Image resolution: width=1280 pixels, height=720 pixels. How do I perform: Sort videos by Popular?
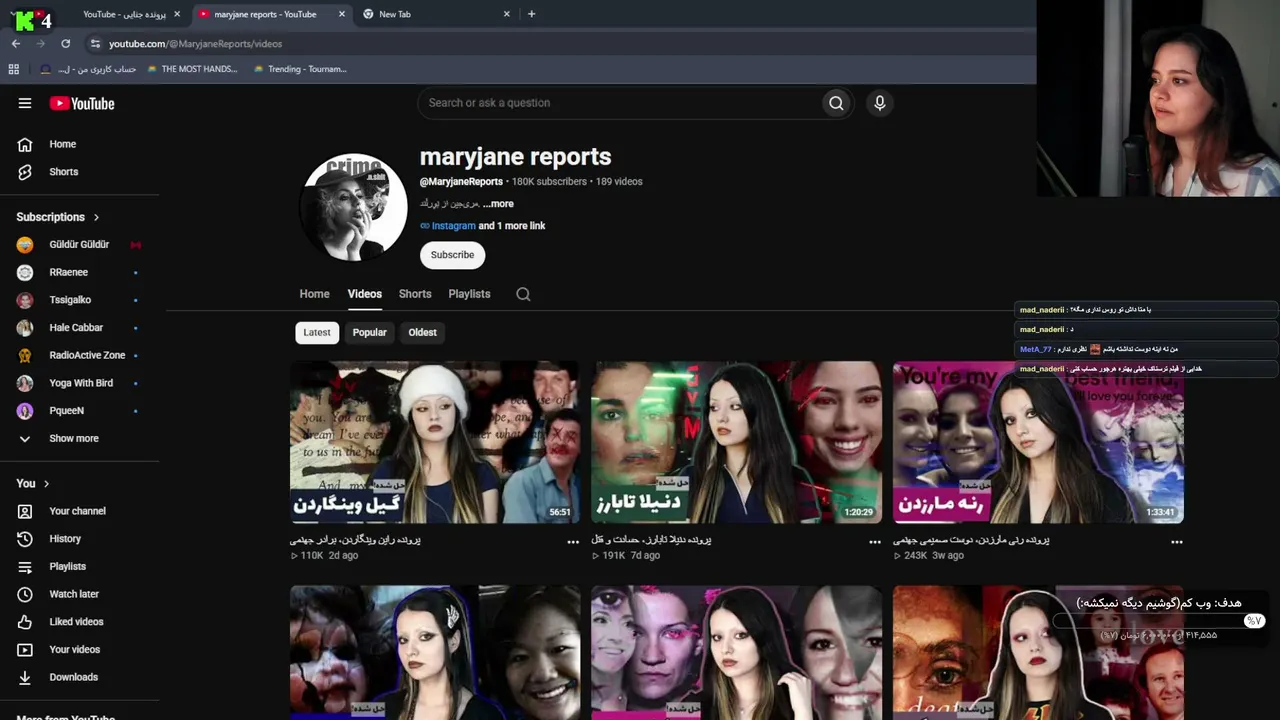pos(369,332)
